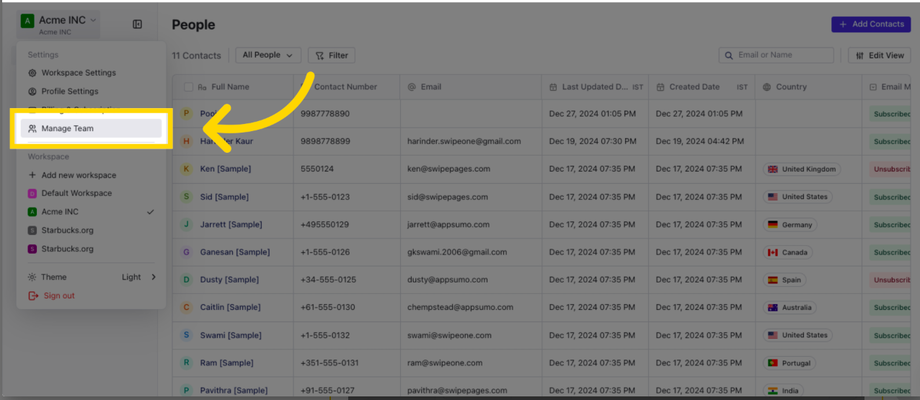The width and height of the screenshot is (920, 400).
Task: Tick the select-all checkbox in Full Name header
Action: coord(188,87)
